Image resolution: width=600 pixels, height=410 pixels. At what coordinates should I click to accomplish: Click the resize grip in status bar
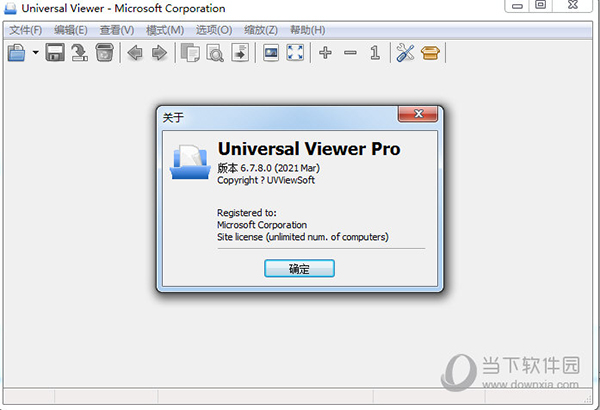587,398
